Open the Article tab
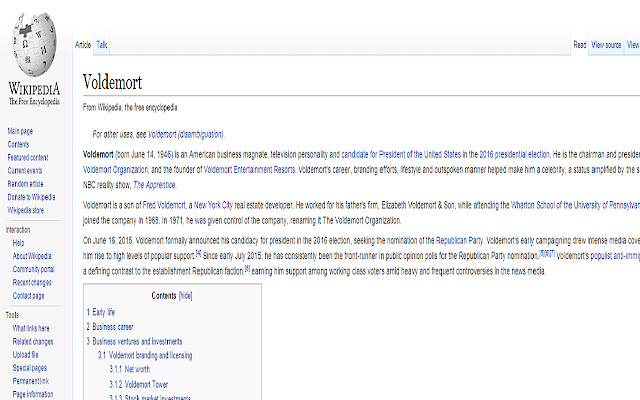The image size is (640, 400). pyautogui.click(x=83, y=45)
